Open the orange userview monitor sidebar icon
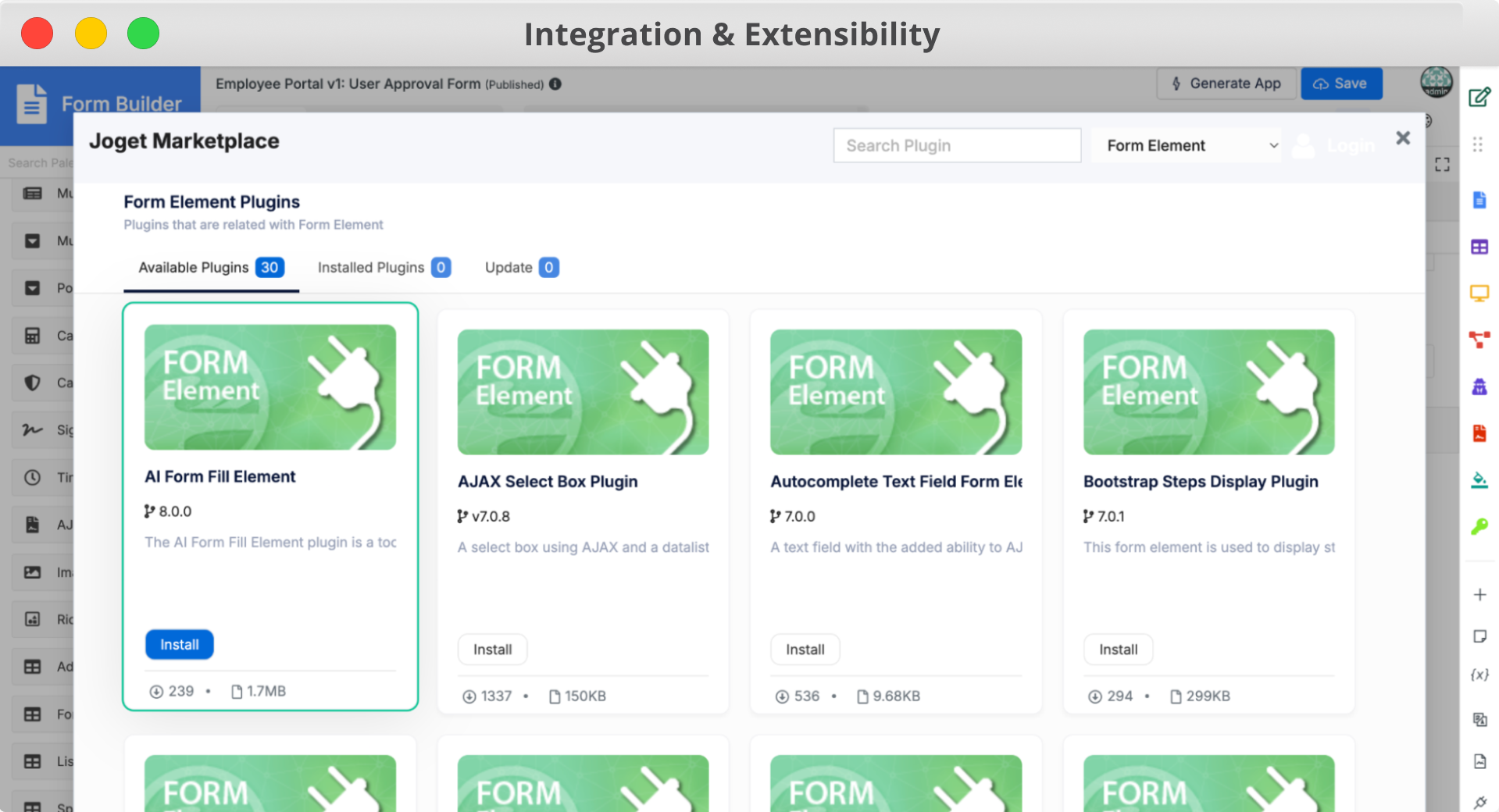The height and width of the screenshot is (812, 1499). (x=1479, y=294)
